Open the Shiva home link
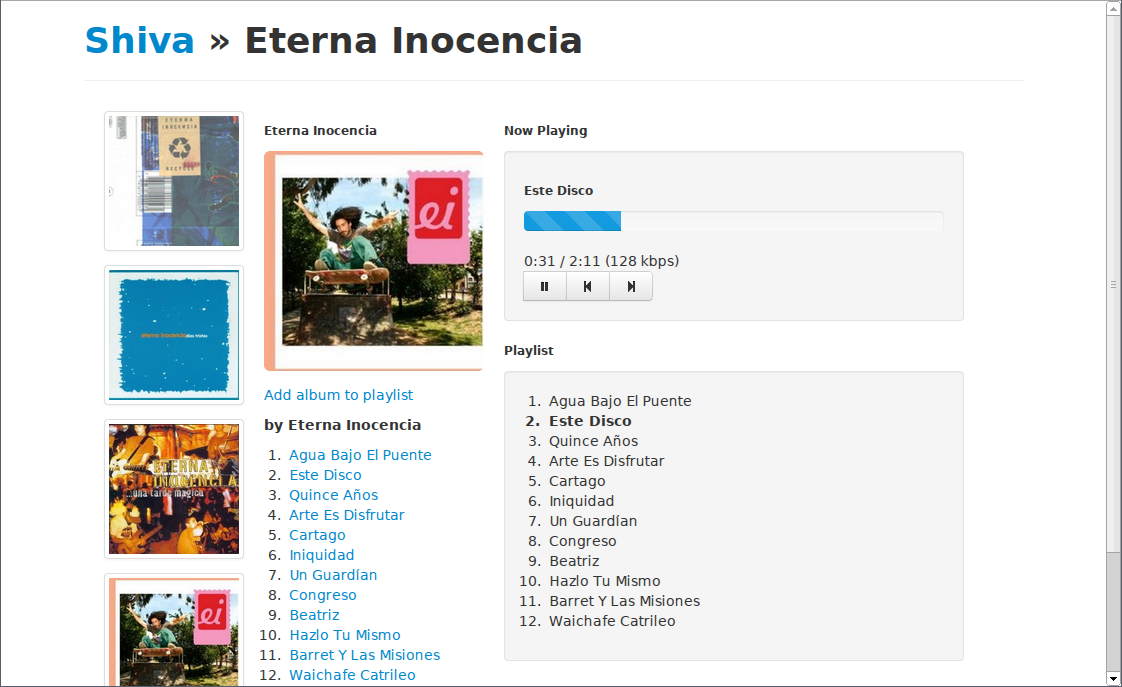Screen dimensions: 1122x687 [x=140, y=40]
